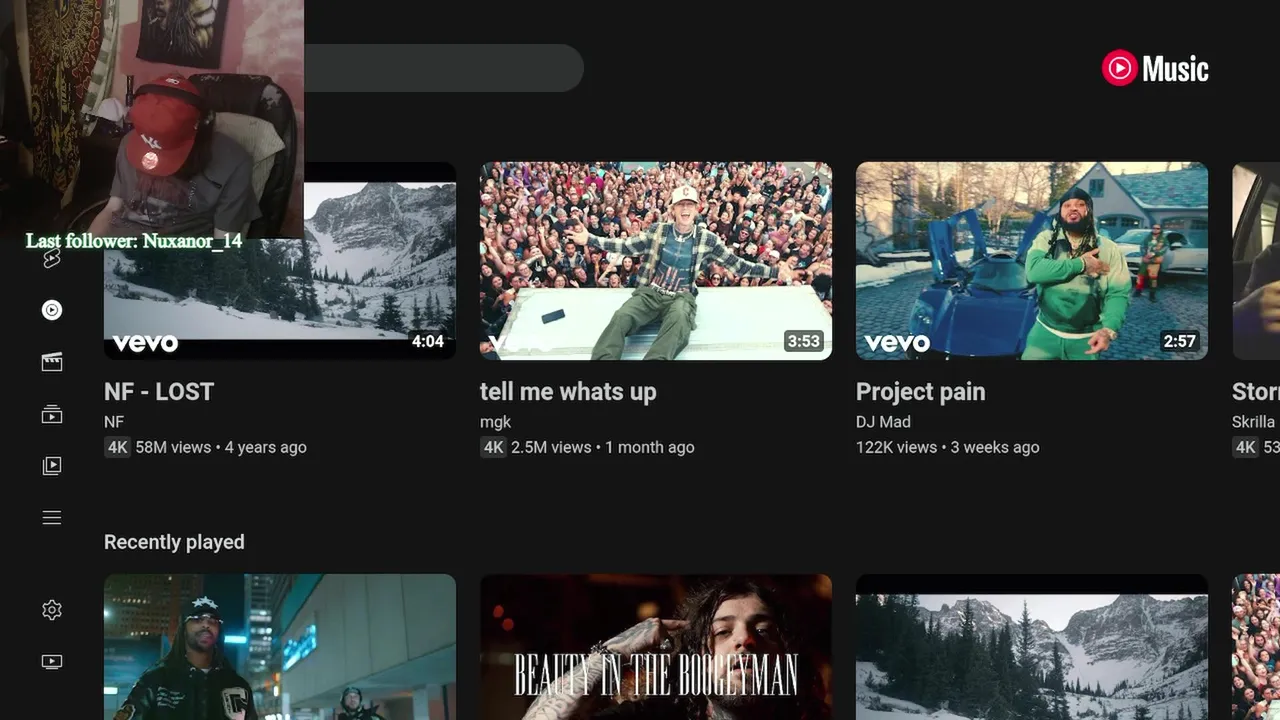This screenshot has height=720, width=1280.
Task: Expand the three-line More menu
Action: (x=52, y=518)
